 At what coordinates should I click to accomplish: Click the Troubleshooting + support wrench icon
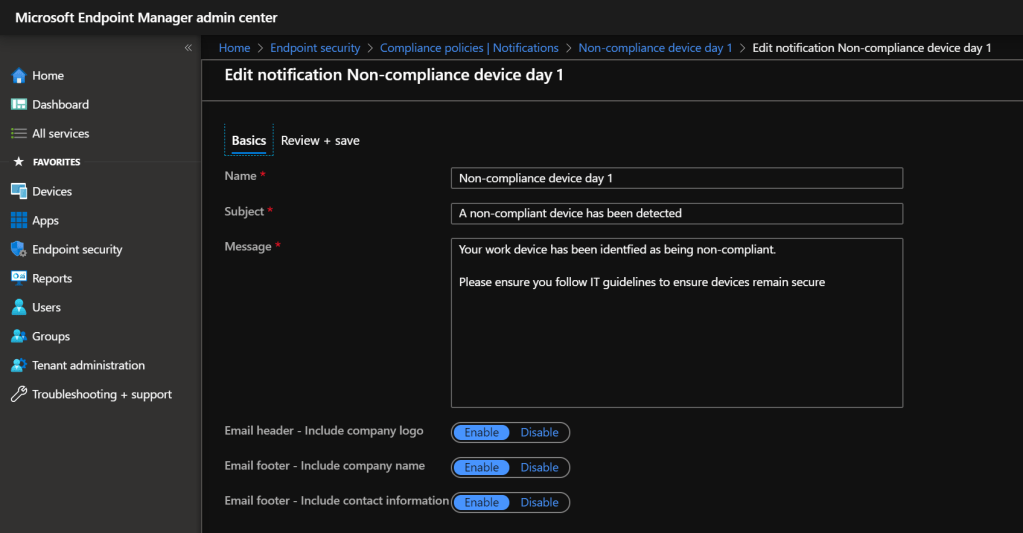point(18,395)
